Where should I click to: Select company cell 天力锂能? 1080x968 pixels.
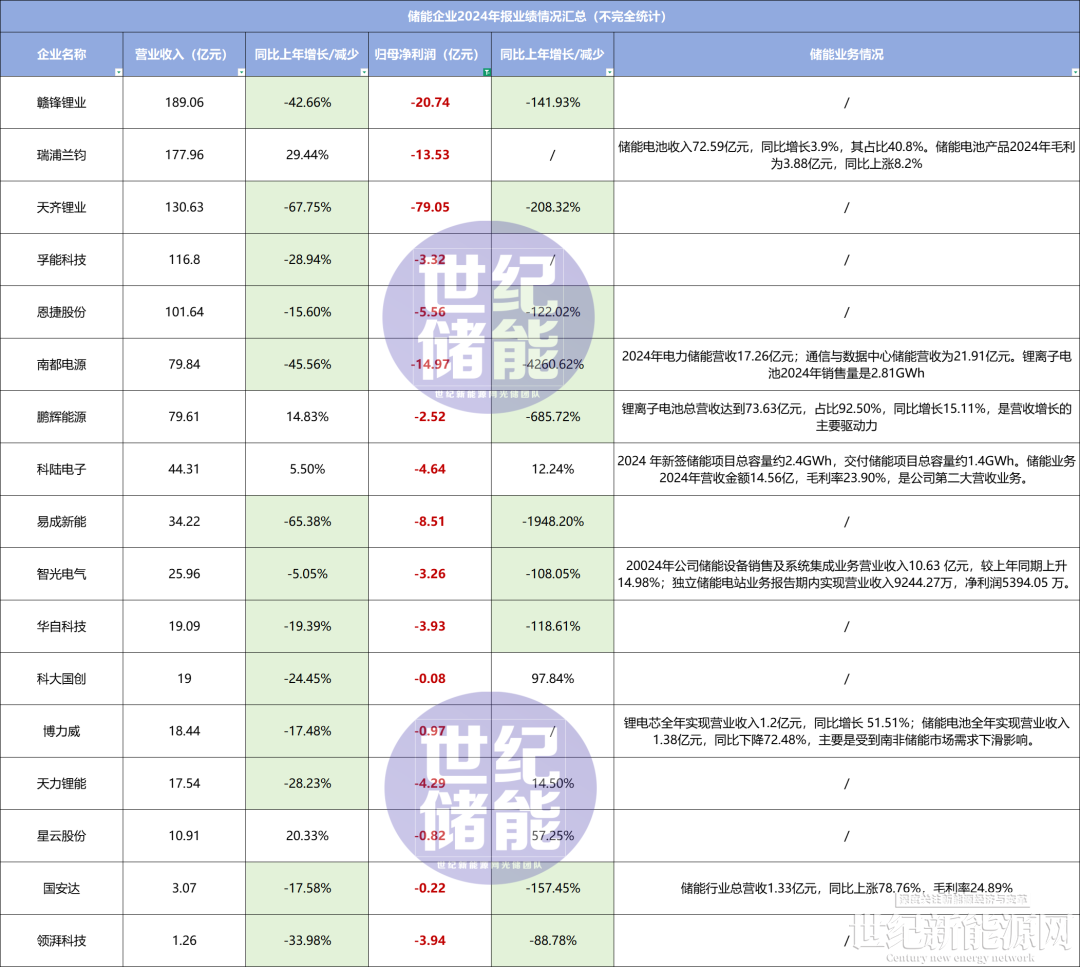point(61,783)
